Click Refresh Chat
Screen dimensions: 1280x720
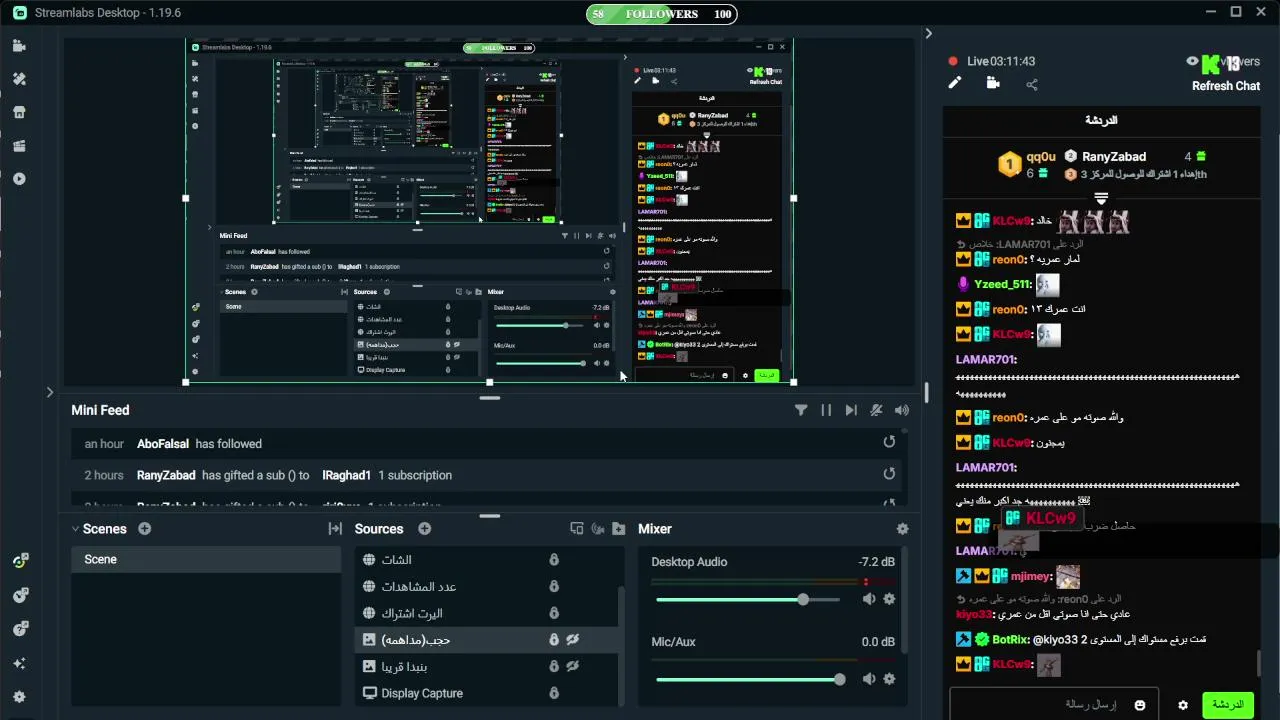(x=1225, y=86)
